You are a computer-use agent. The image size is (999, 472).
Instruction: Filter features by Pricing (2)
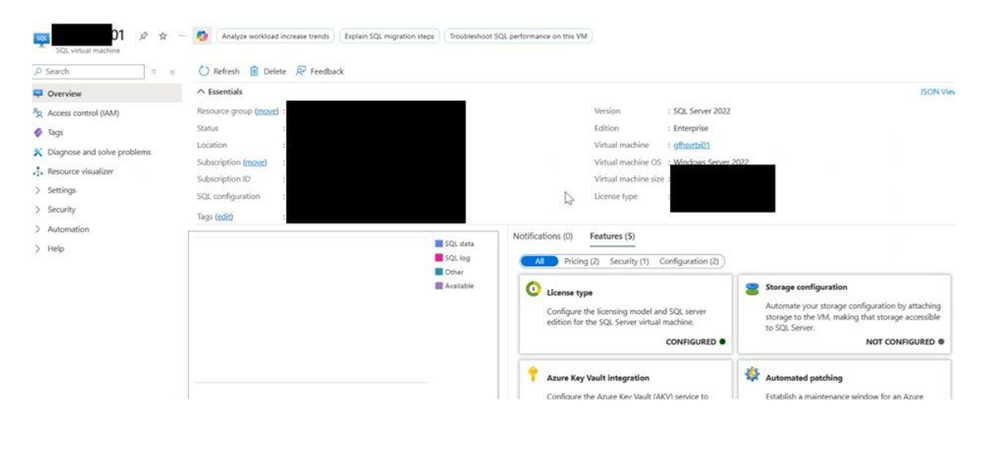[x=582, y=261]
